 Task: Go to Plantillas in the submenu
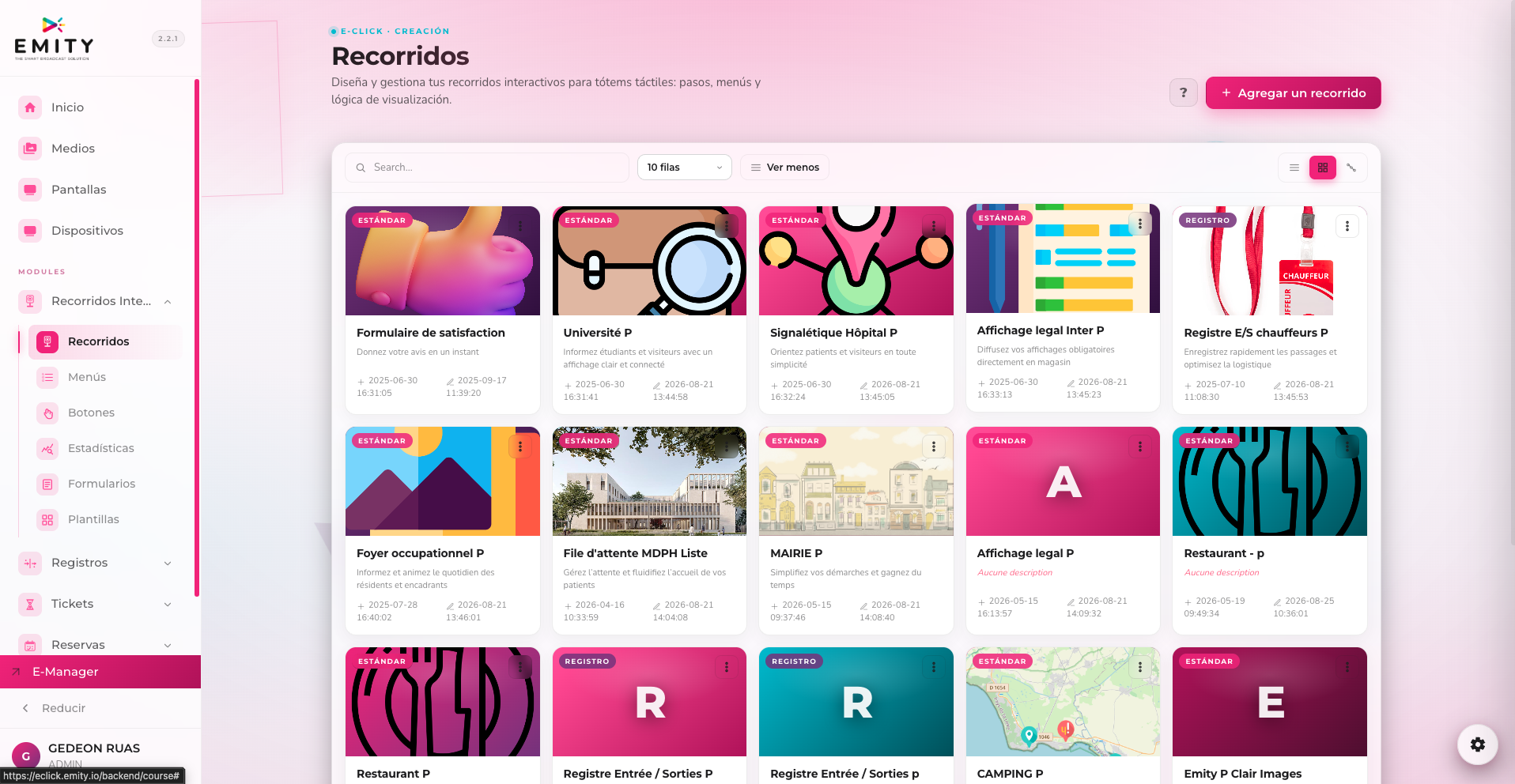coord(93,519)
